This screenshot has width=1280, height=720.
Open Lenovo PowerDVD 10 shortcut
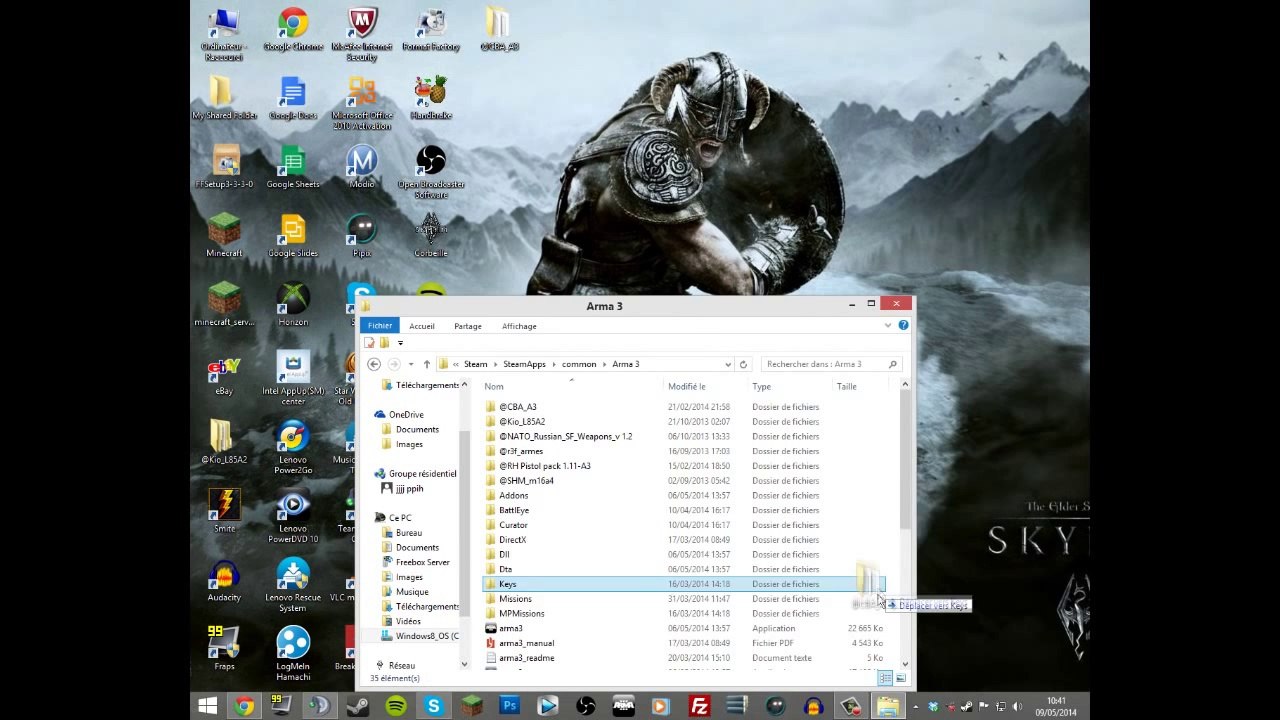point(293,516)
